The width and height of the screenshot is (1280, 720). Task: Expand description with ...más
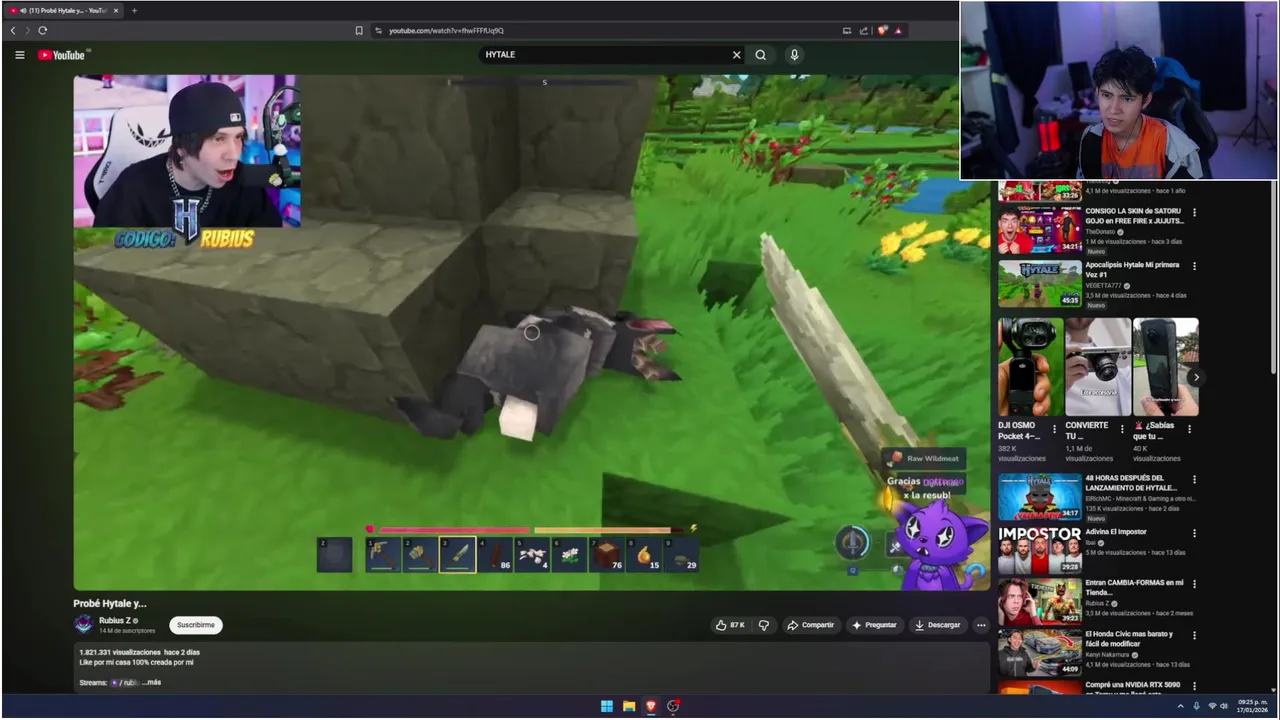pyautogui.click(x=151, y=682)
